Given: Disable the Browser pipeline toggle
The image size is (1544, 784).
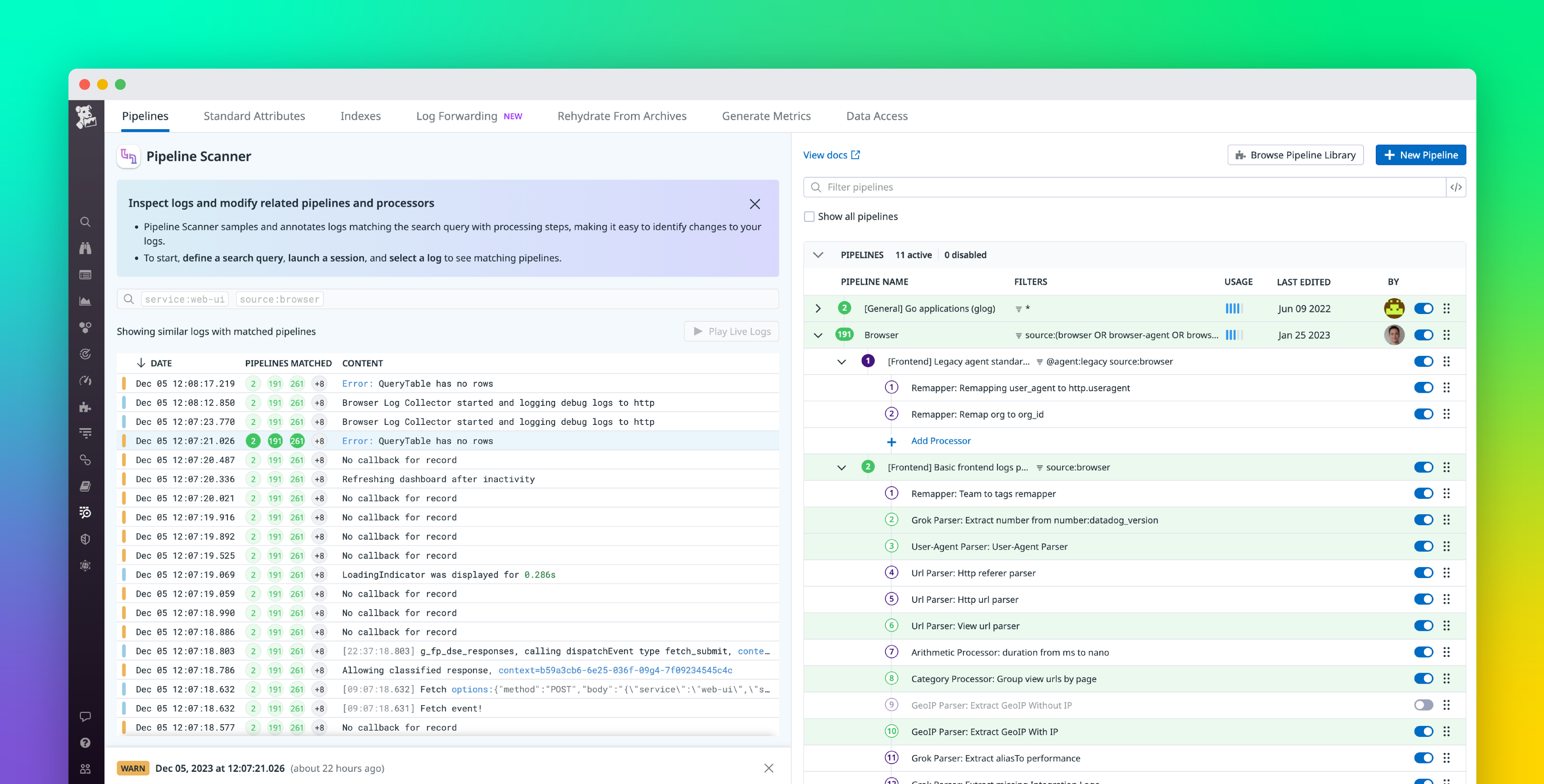Looking at the screenshot, I should (x=1423, y=334).
